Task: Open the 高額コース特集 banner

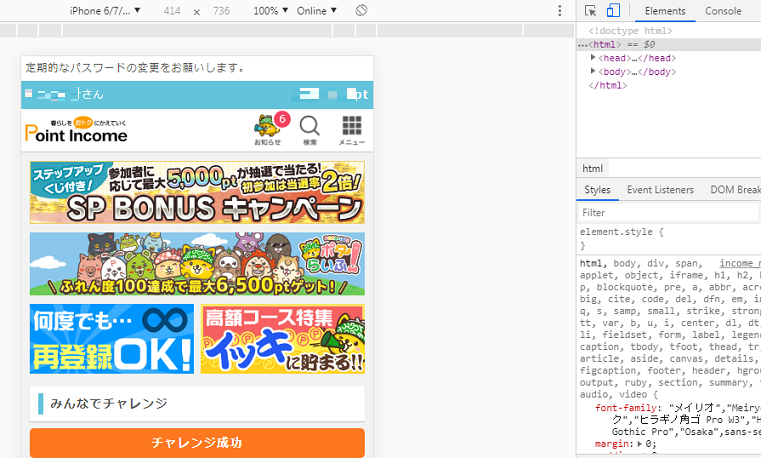Action: click(x=283, y=339)
